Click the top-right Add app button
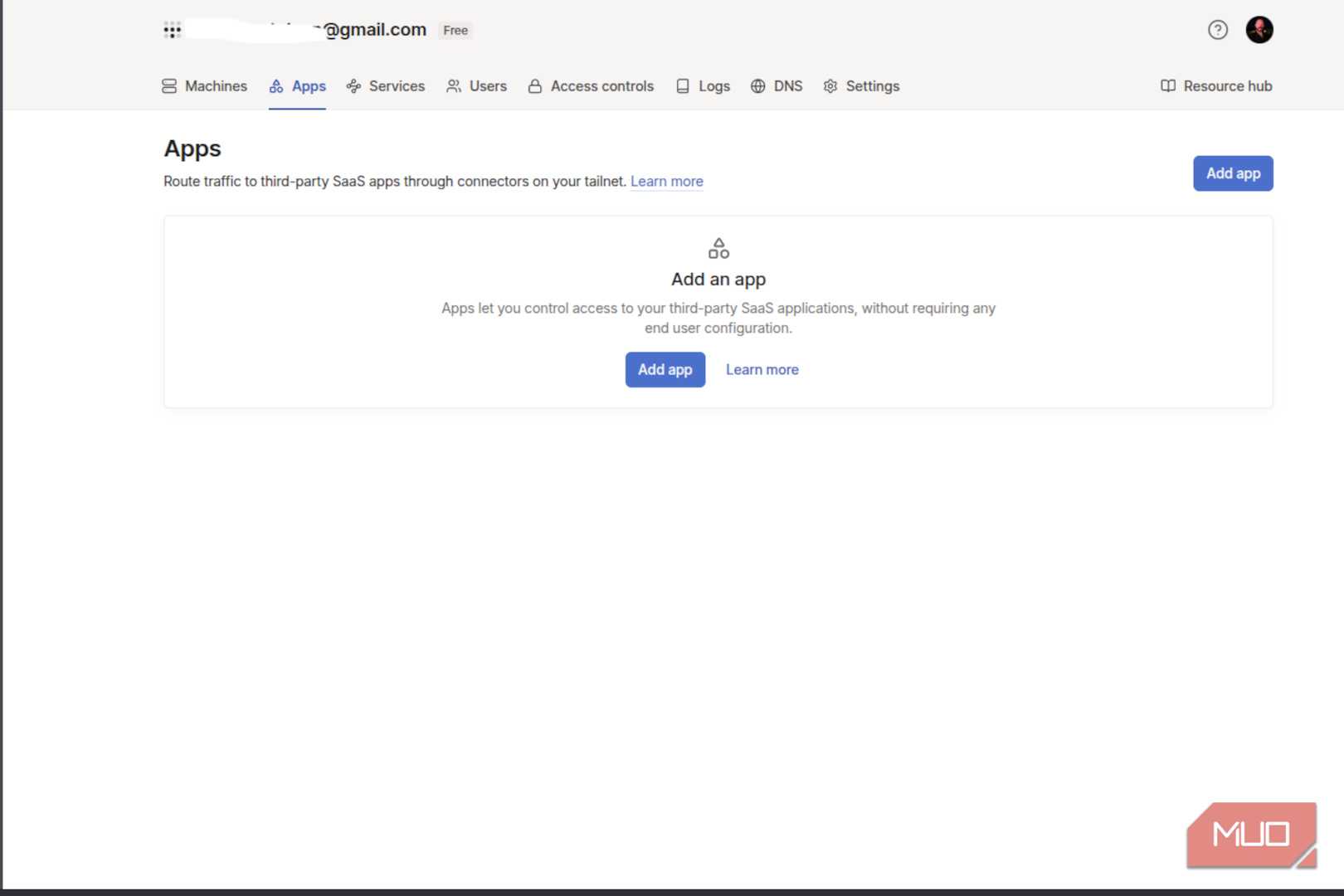This screenshot has width=1344, height=896. point(1233,173)
